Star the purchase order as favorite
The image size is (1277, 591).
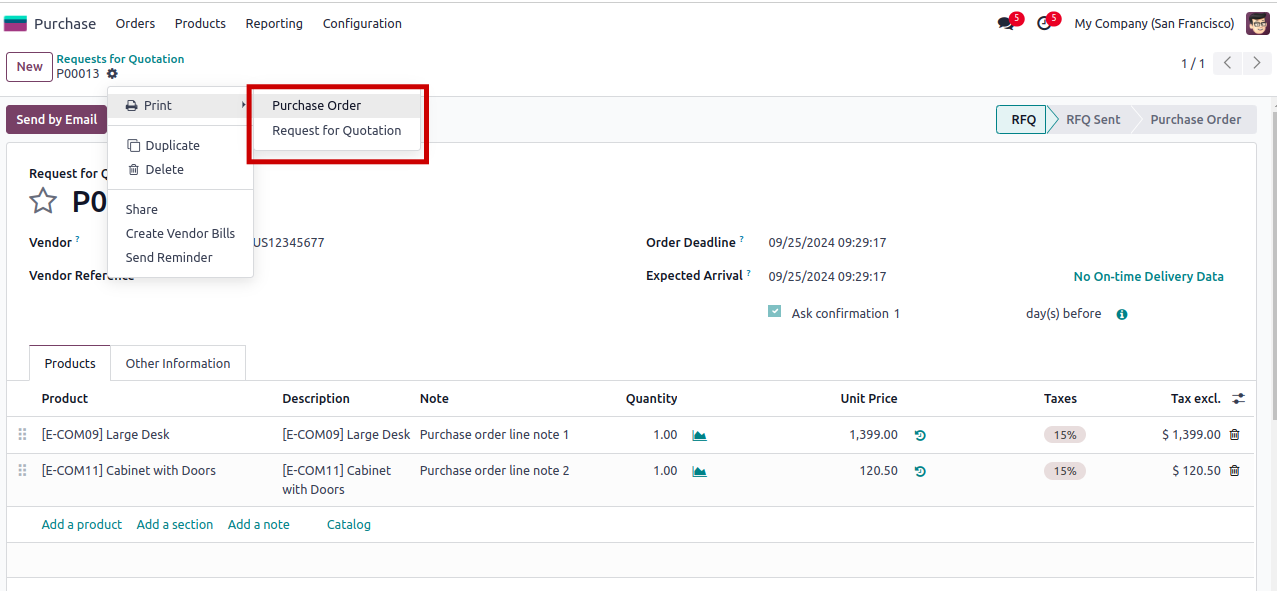tap(43, 201)
